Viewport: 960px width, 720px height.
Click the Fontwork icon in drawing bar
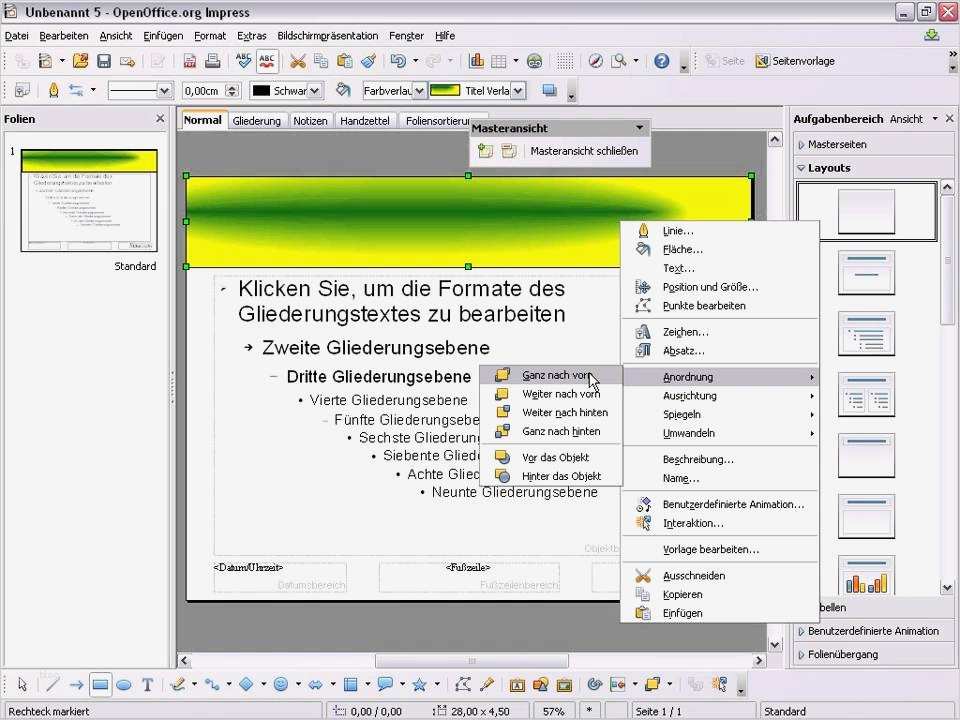[x=517, y=685]
